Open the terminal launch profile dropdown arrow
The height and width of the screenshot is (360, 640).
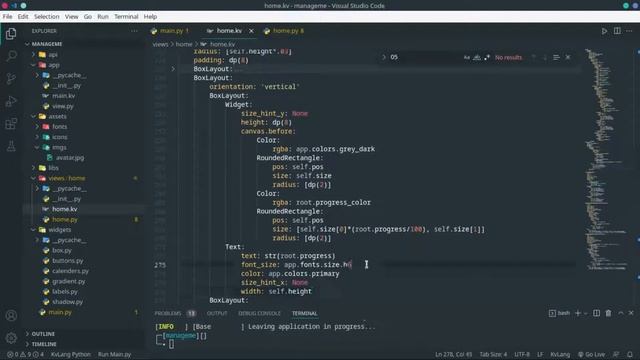(x=586, y=313)
